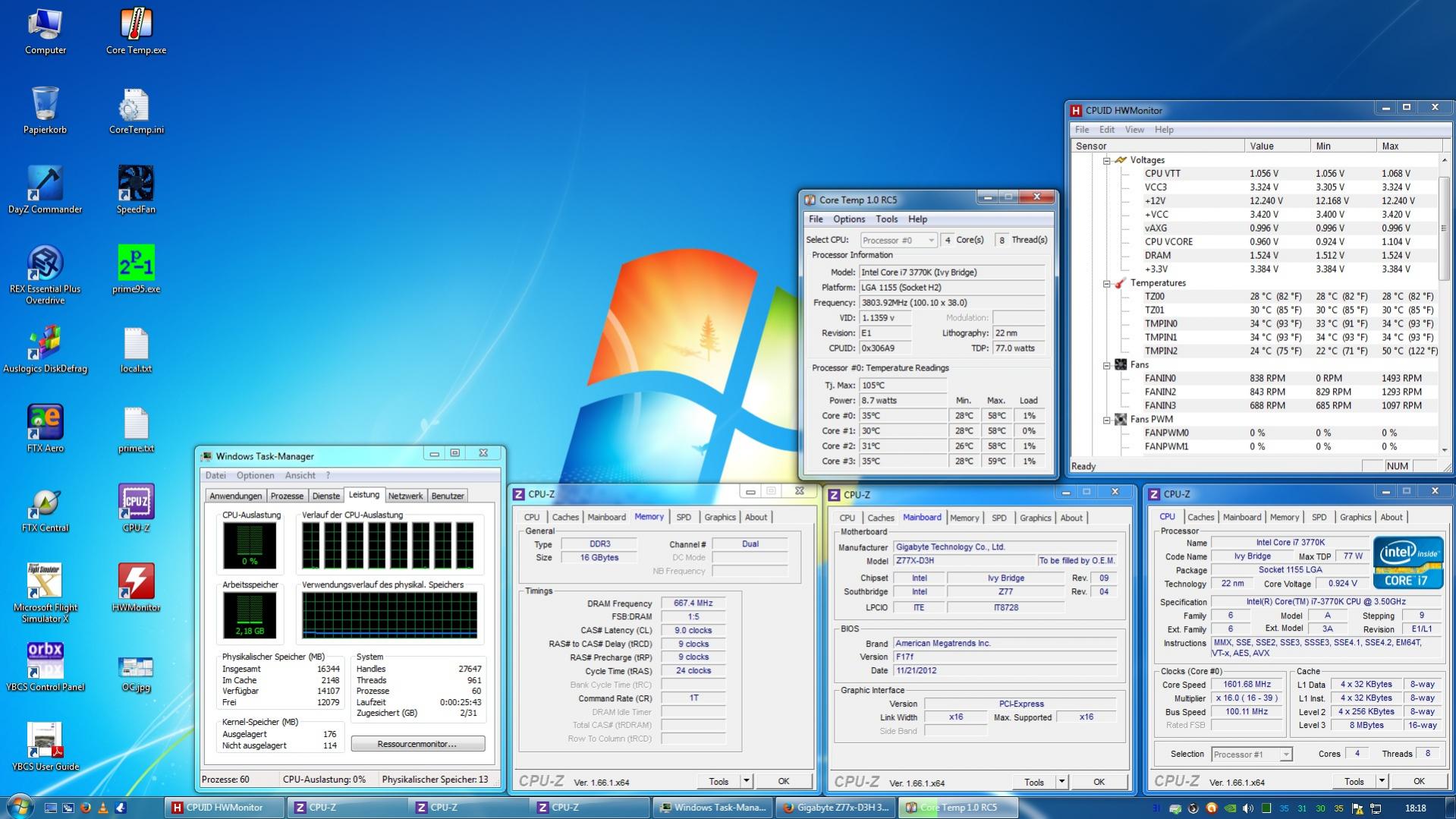Click the HWMonitor vertical scrollbar
The image size is (1456, 819).
1445,304
